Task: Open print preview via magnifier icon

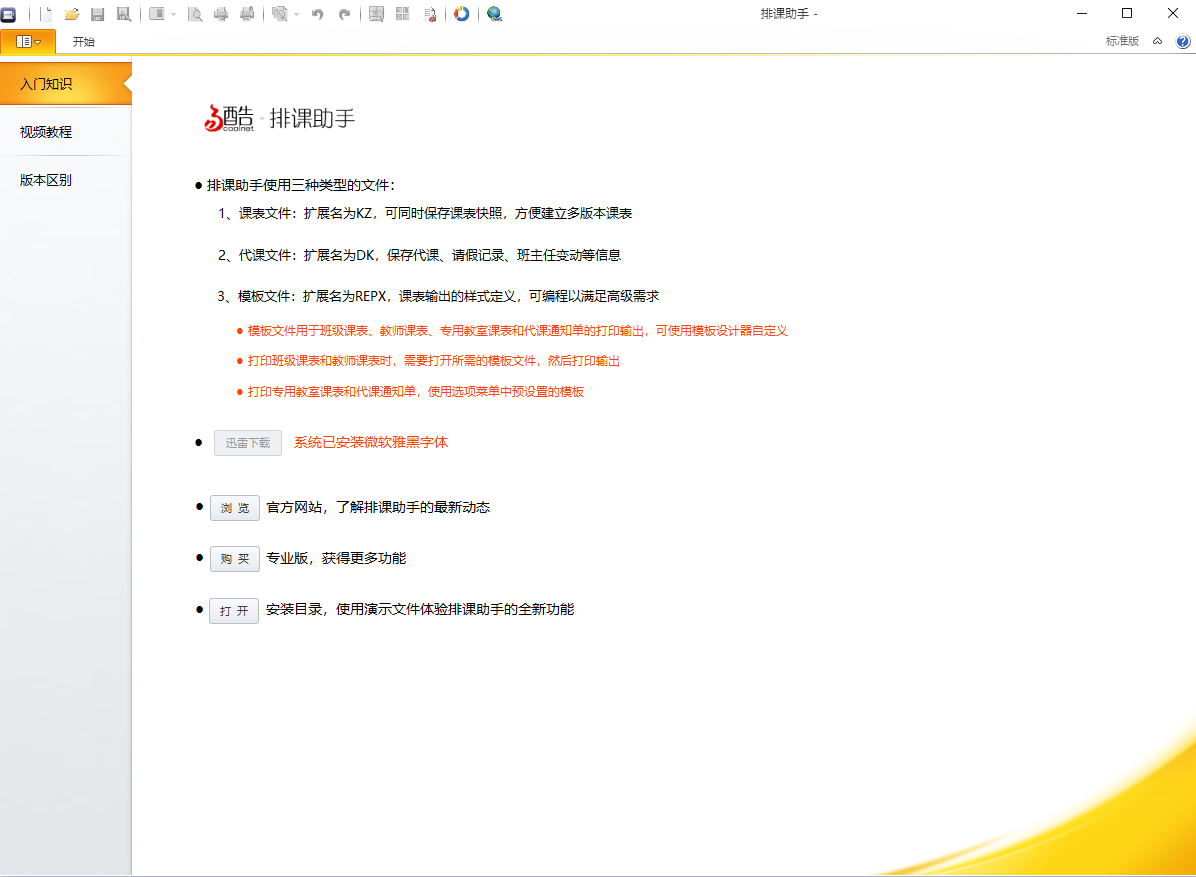Action: click(x=195, y=14)
